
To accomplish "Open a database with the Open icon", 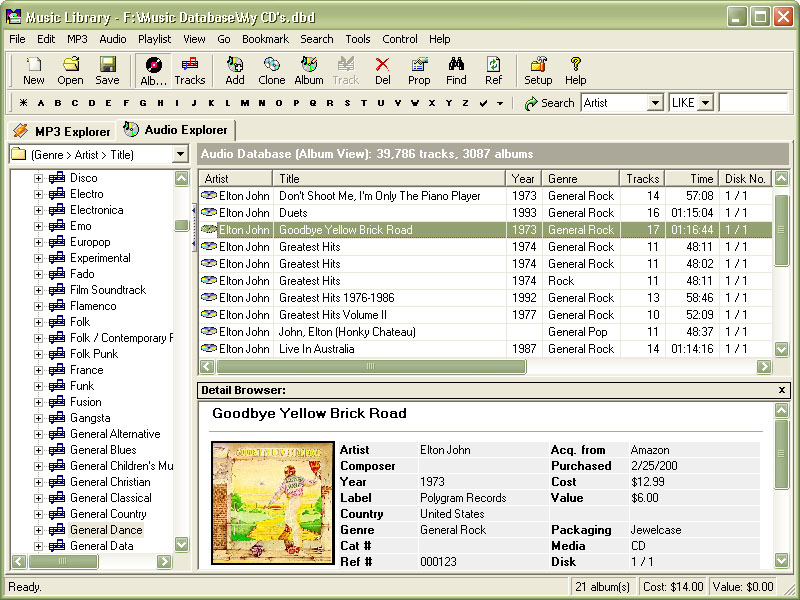I will [70, 70].
